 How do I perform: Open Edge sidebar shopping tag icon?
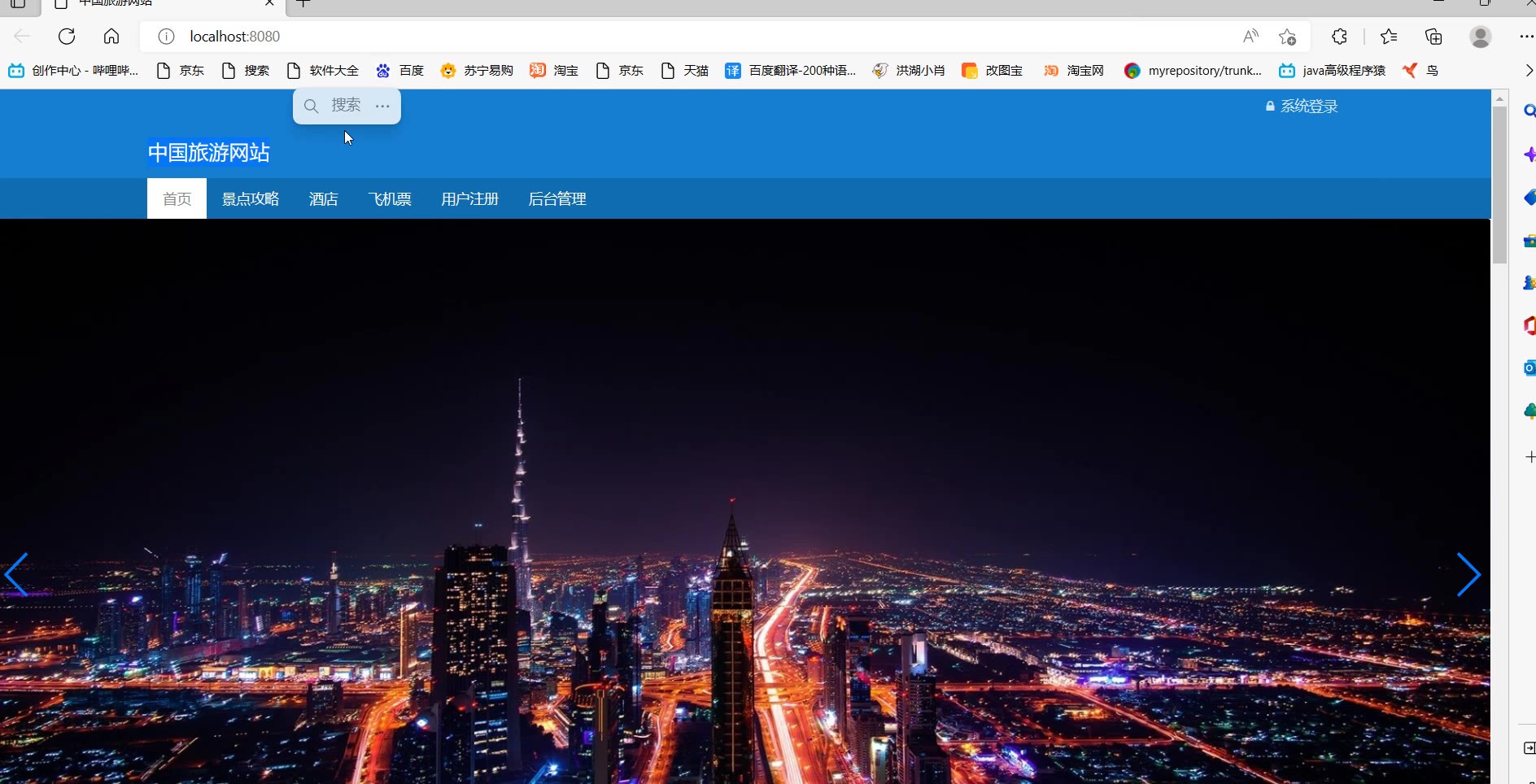pos(1529,198)
